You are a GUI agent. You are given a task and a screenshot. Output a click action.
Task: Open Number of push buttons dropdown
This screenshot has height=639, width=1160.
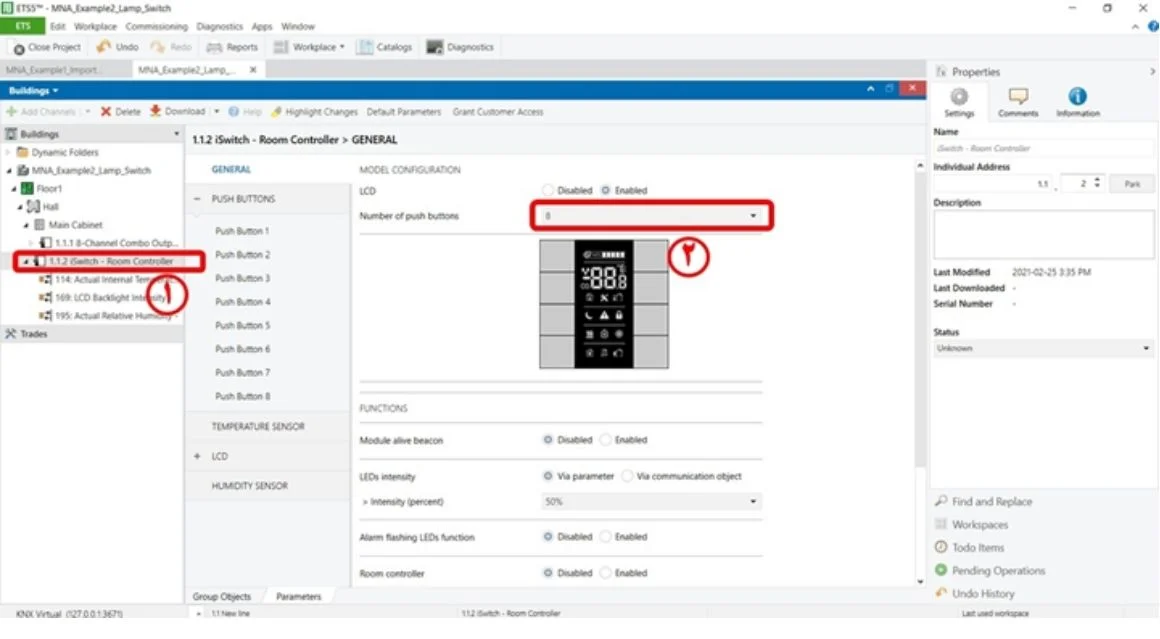(x=651, y=216)
